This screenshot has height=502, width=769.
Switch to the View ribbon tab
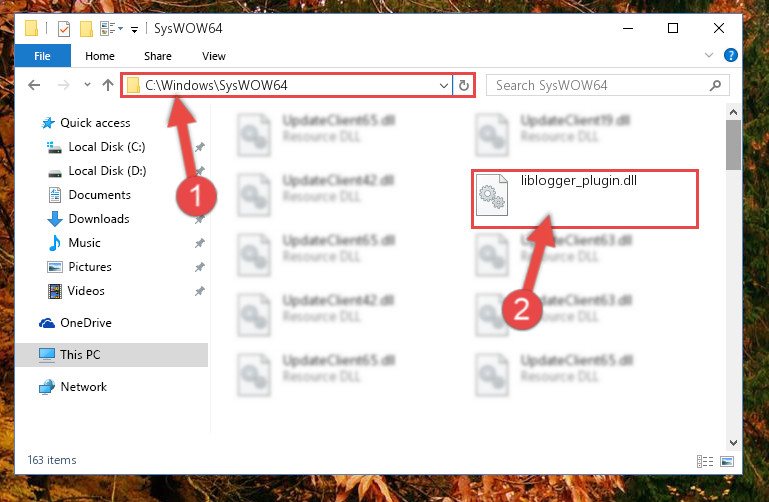tap(214, 56)
